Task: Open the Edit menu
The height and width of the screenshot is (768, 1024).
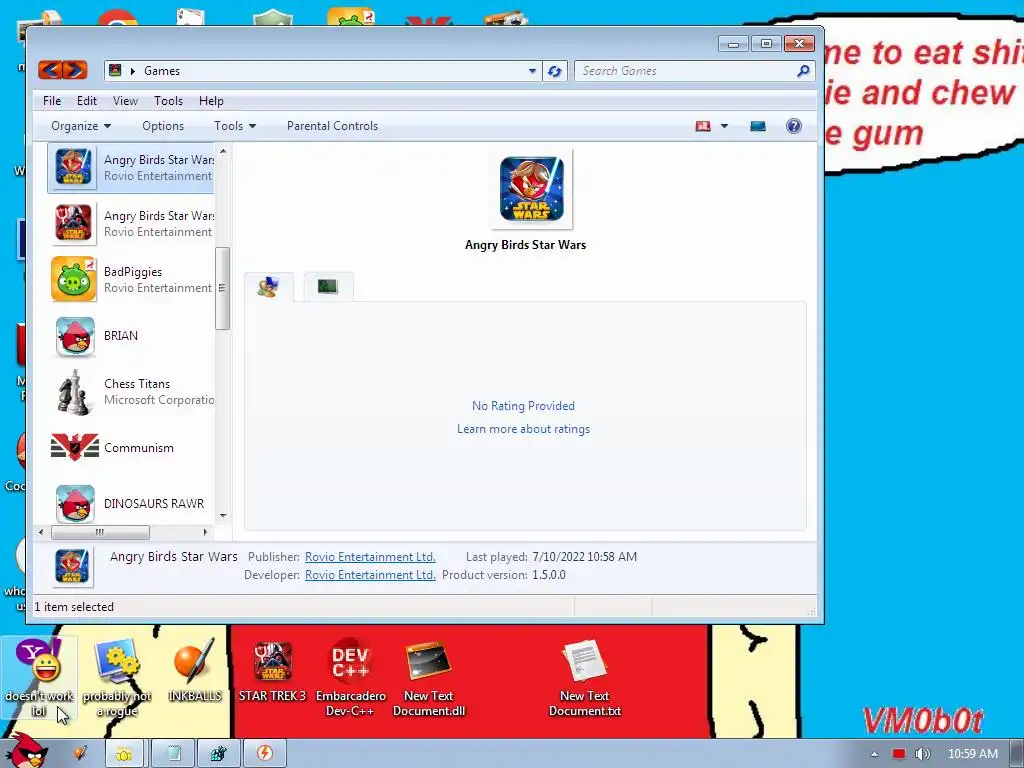Action: [87, 101]
